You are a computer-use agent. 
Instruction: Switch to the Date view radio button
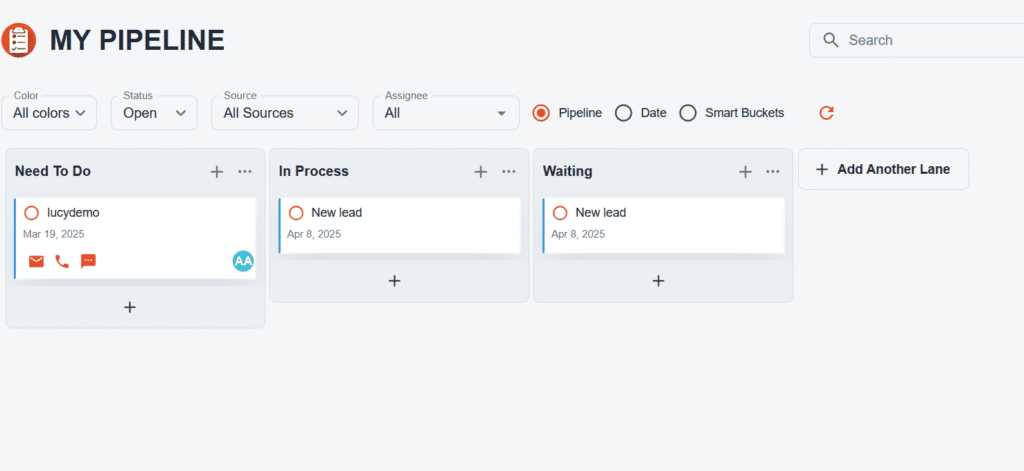pos(624,113)
